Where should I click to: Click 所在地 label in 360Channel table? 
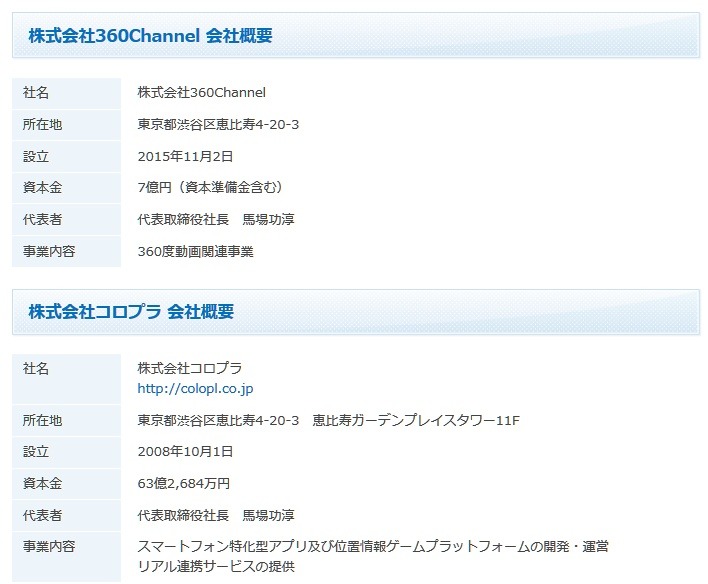(x=42, y=124)
